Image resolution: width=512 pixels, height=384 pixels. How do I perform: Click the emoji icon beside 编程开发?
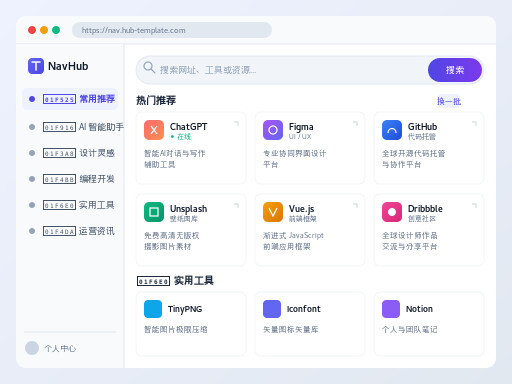[59, 179]
